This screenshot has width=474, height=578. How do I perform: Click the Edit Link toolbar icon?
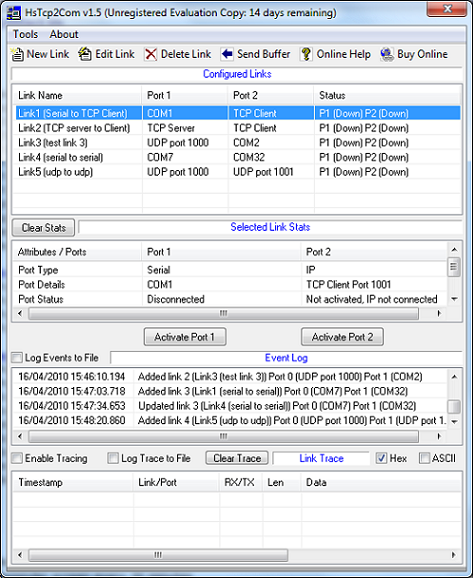point(85,54)
